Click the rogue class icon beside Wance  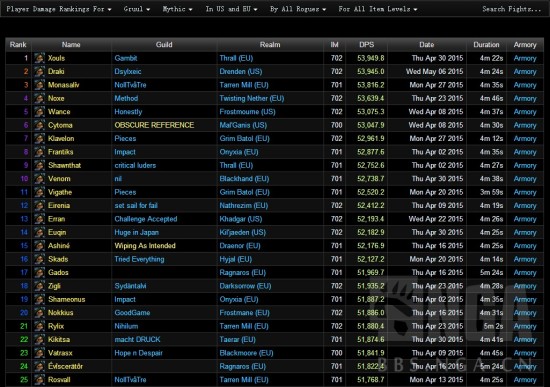tap(40, 112)
